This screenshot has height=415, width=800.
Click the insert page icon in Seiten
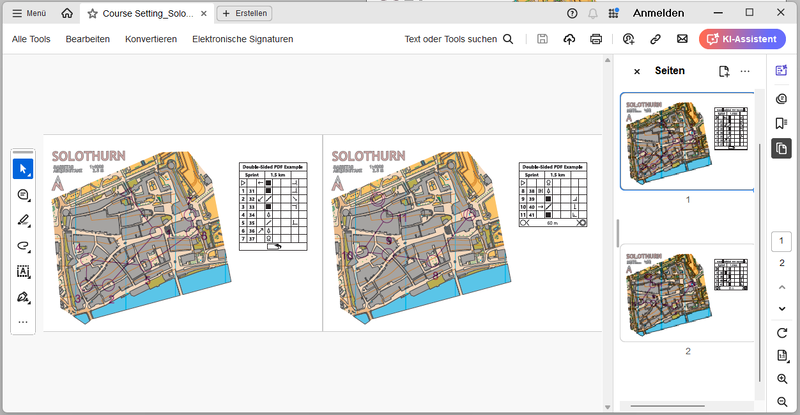(723, 71)
